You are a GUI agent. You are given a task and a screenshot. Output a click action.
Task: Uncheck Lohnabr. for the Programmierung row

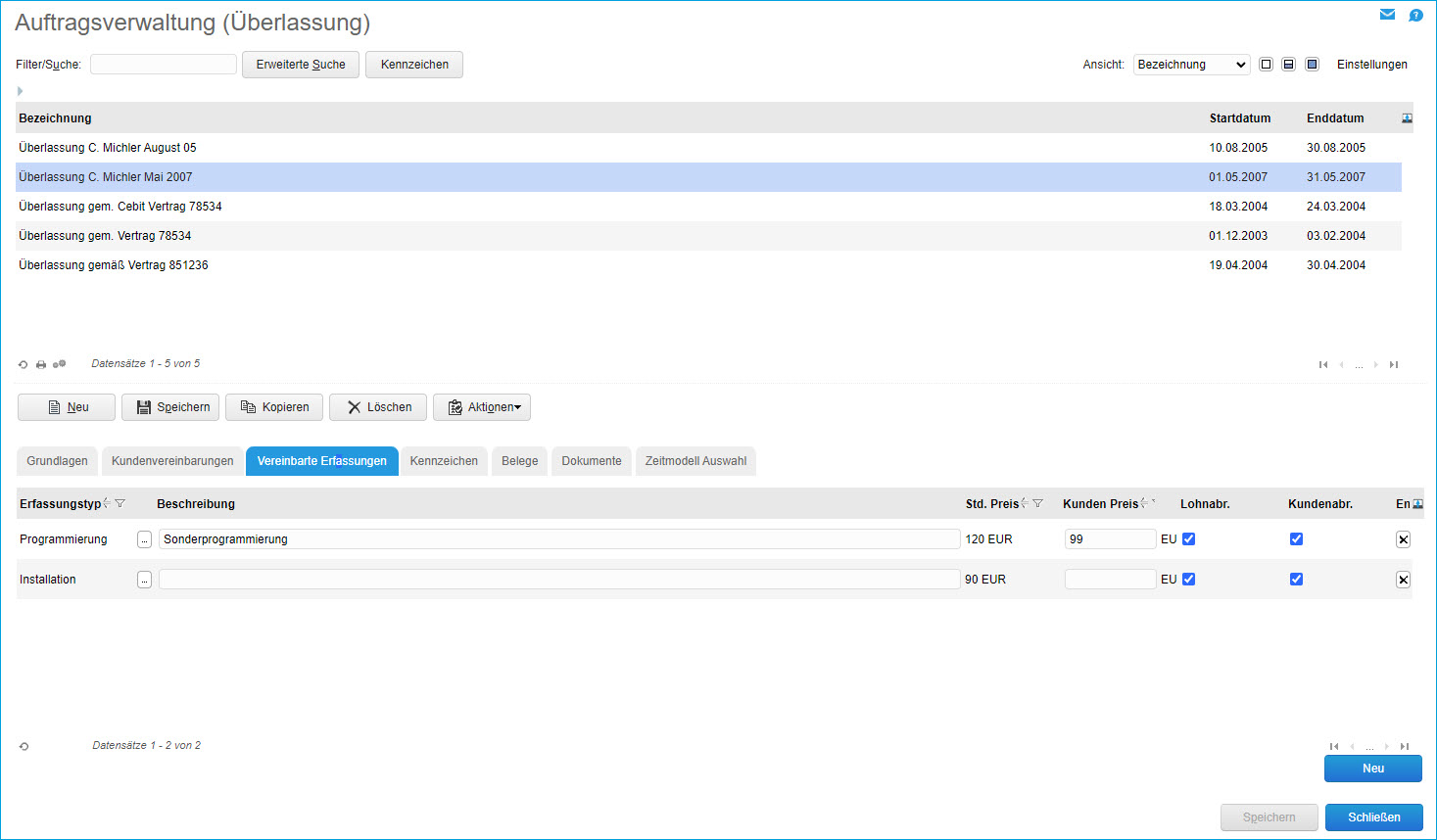pyautogui.click(x=1188, y=539)
